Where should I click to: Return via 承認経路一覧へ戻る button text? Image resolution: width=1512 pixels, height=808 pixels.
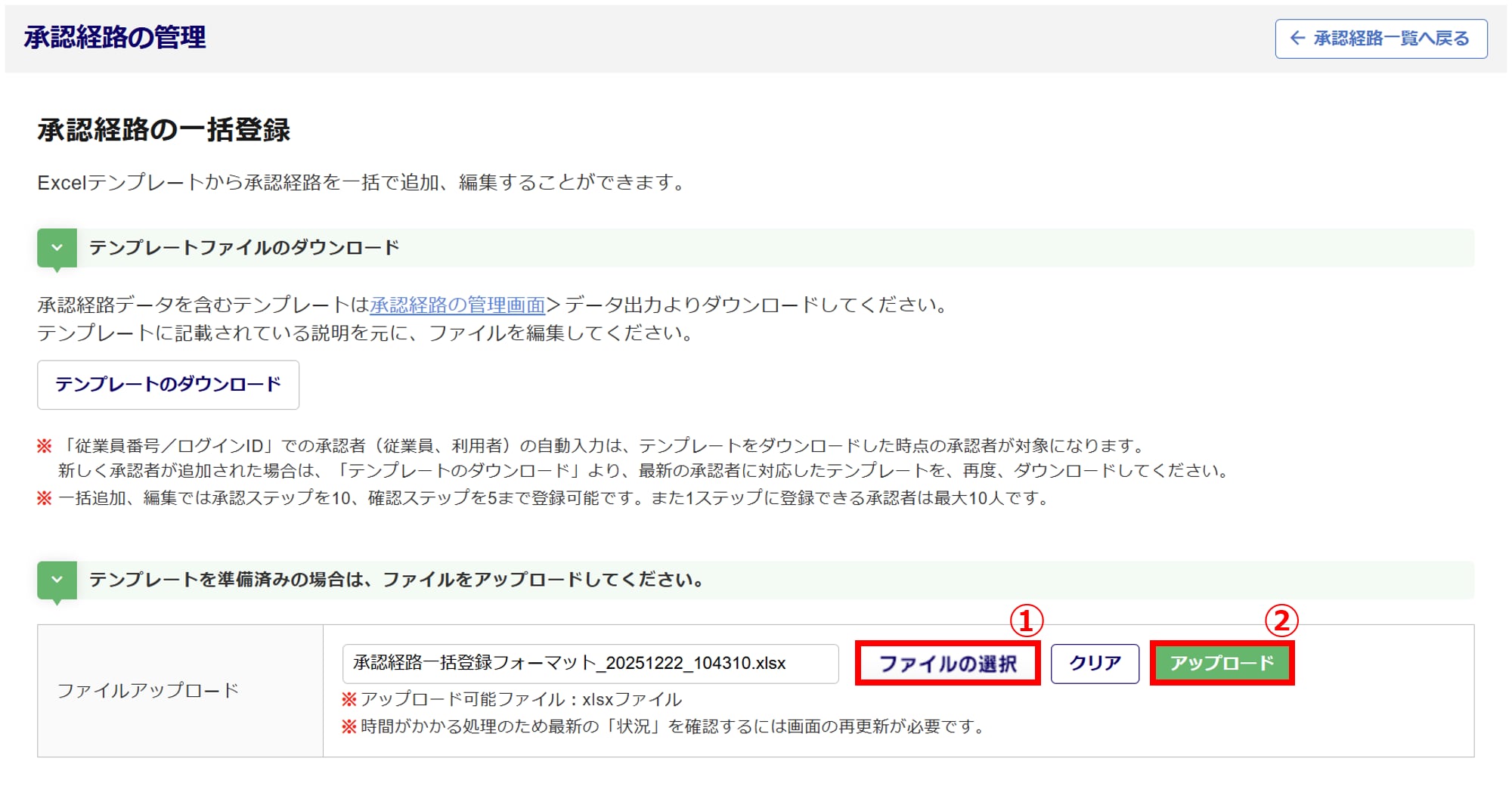point(1390,39)
